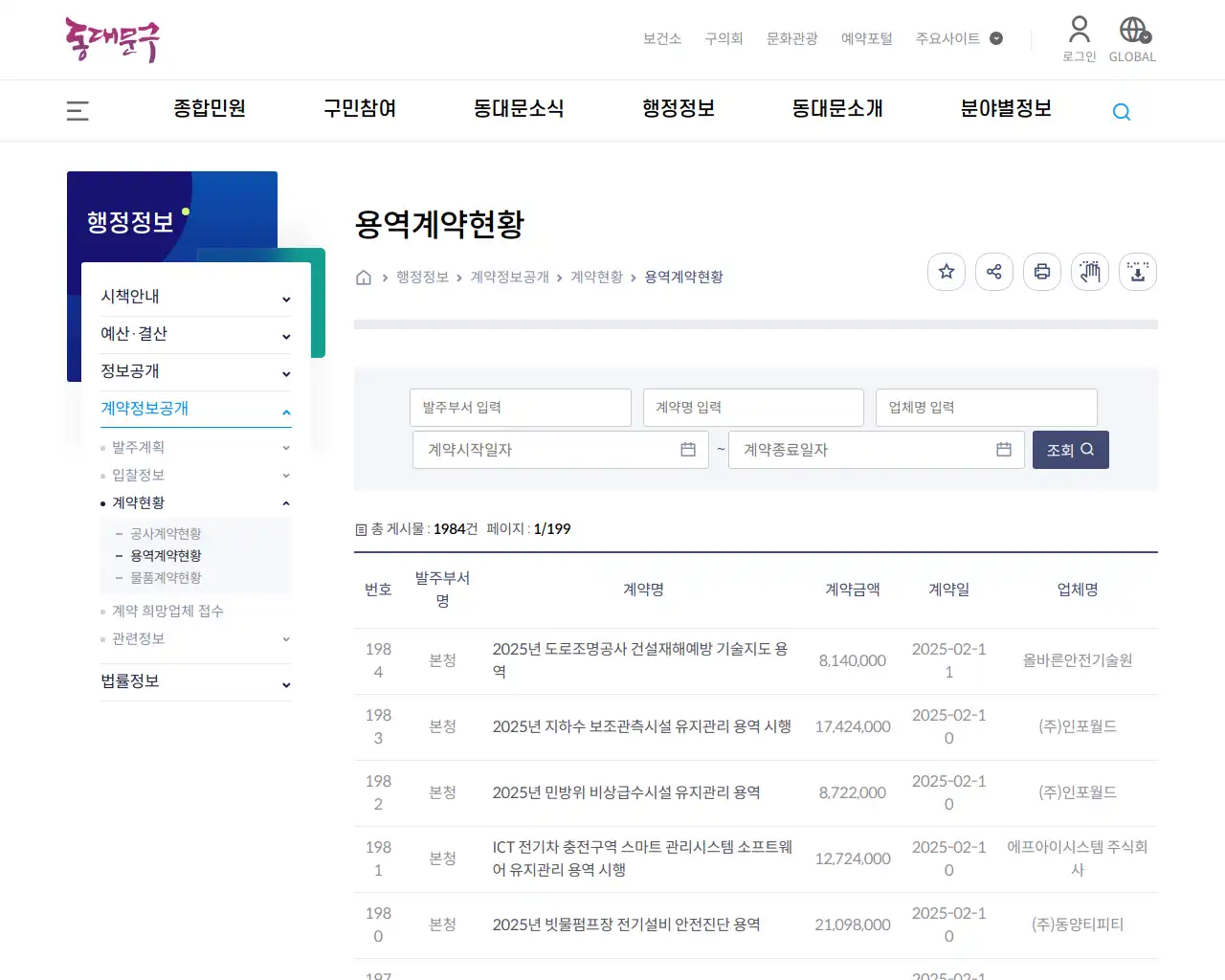The width and height of the screenshot is (1225, 980).
Task: Click 계약현황 in breadcrumb
Action: coord(596,277)
